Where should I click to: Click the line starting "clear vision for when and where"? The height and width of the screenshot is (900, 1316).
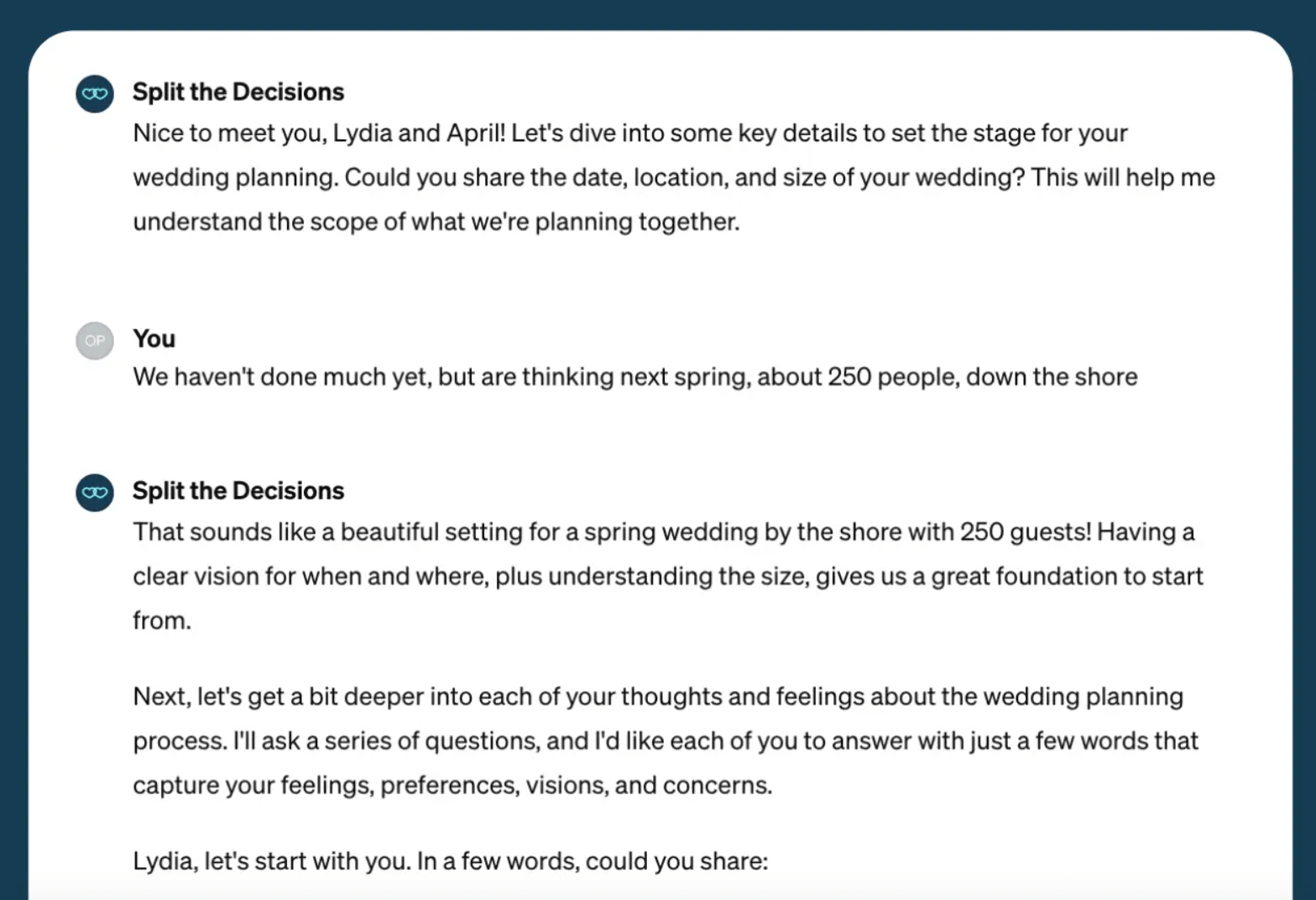pos(668,576)
